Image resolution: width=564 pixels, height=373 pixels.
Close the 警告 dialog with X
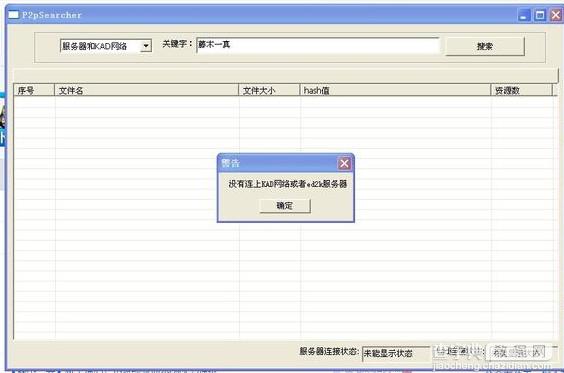pyautogui.click(x=344, y=164)
